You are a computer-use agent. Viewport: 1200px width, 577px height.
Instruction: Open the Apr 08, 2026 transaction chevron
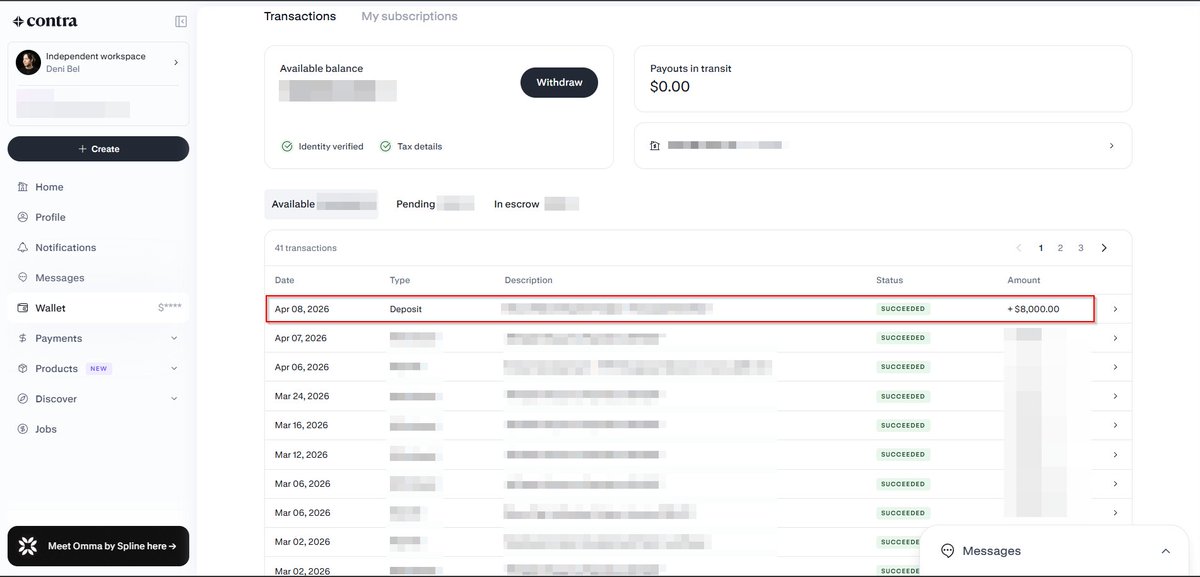tap(1115, 309)
